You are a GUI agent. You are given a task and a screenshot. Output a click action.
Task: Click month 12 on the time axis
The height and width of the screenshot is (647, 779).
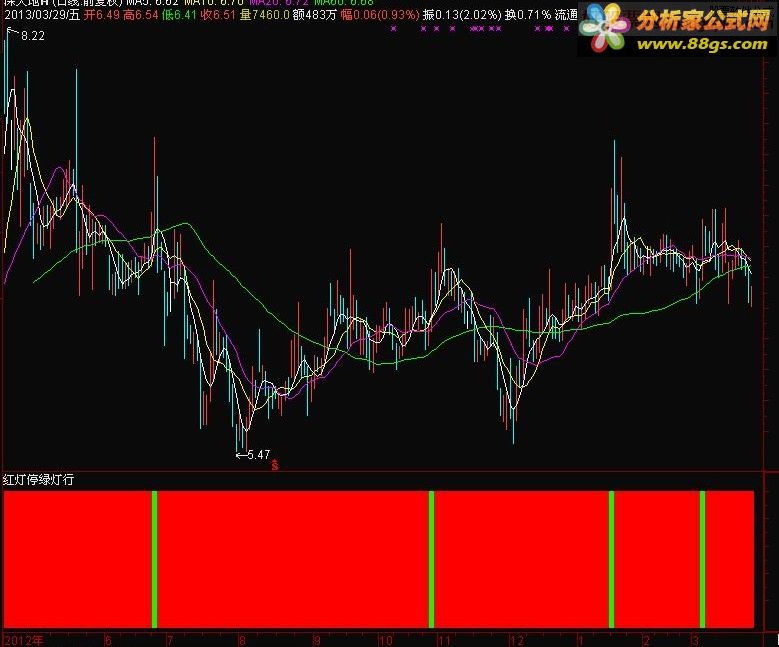click(517, 640)
